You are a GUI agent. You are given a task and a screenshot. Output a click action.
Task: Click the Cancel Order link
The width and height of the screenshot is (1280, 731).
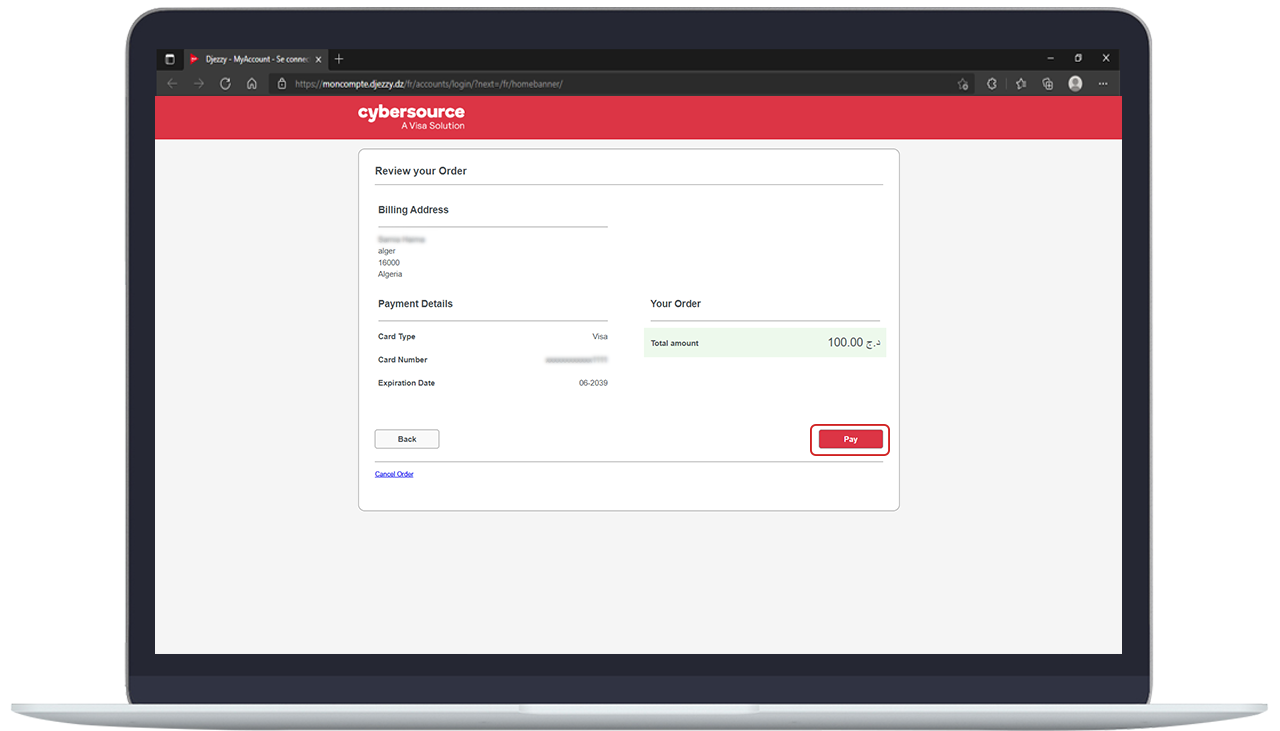[394, 474]
